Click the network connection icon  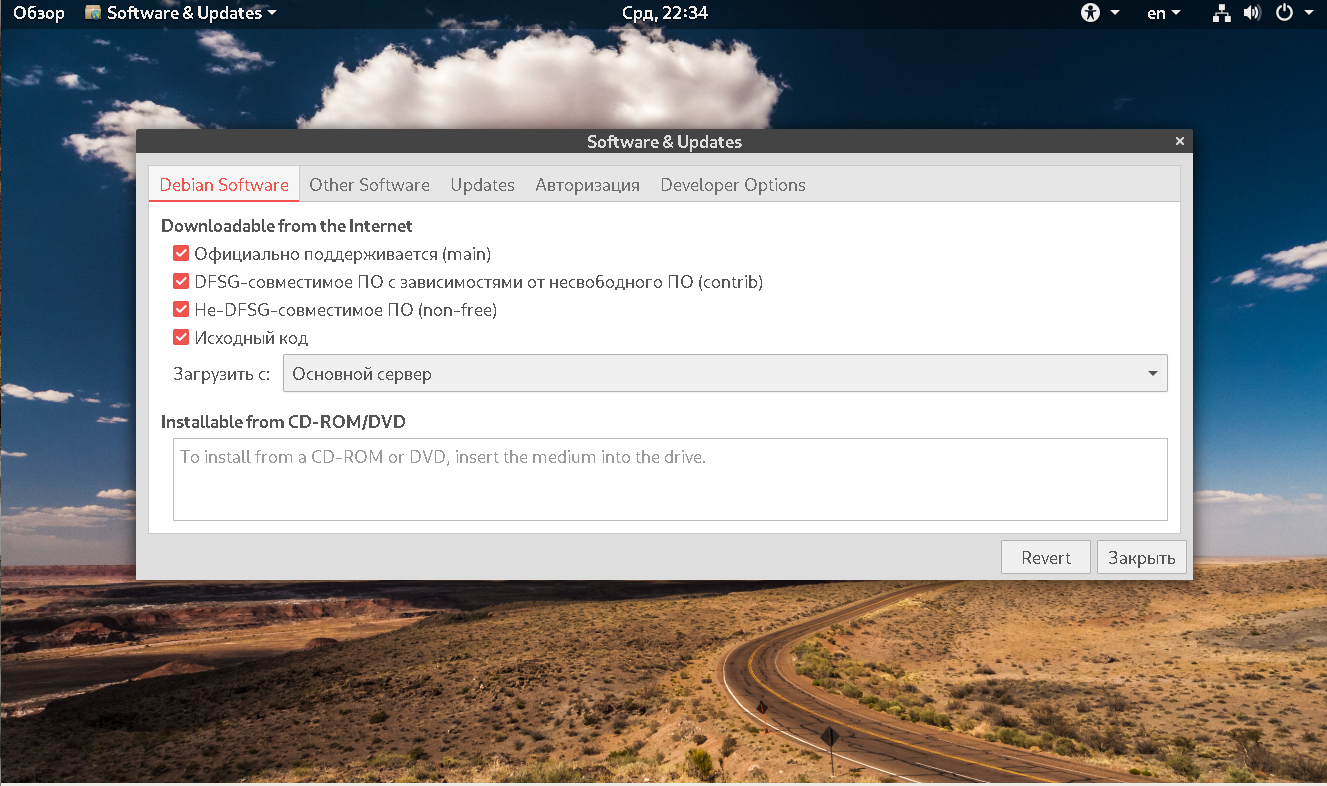[1222, 13]
